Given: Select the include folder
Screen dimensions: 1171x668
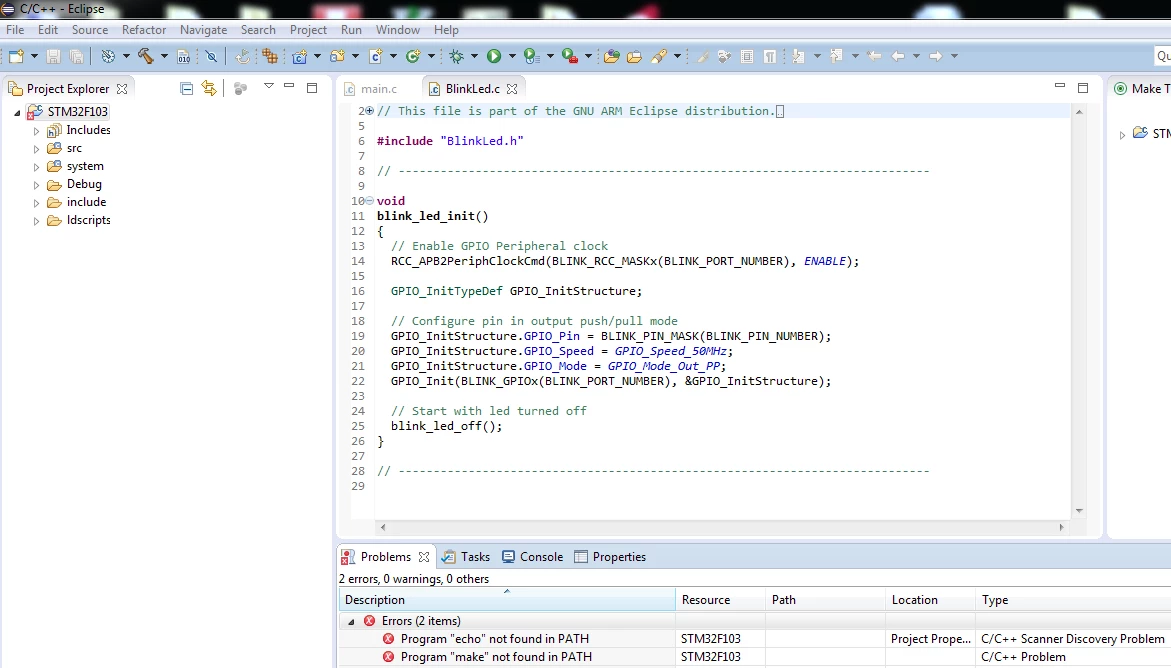Looking at the screenshot, I should coord(86,202).
